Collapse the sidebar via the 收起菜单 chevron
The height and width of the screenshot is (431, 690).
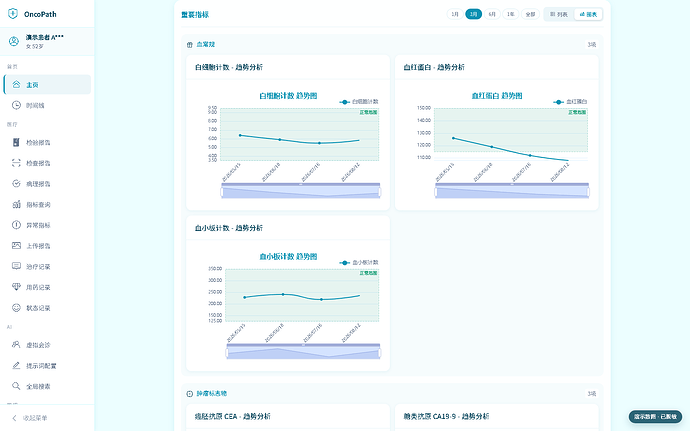coord(15,418)
